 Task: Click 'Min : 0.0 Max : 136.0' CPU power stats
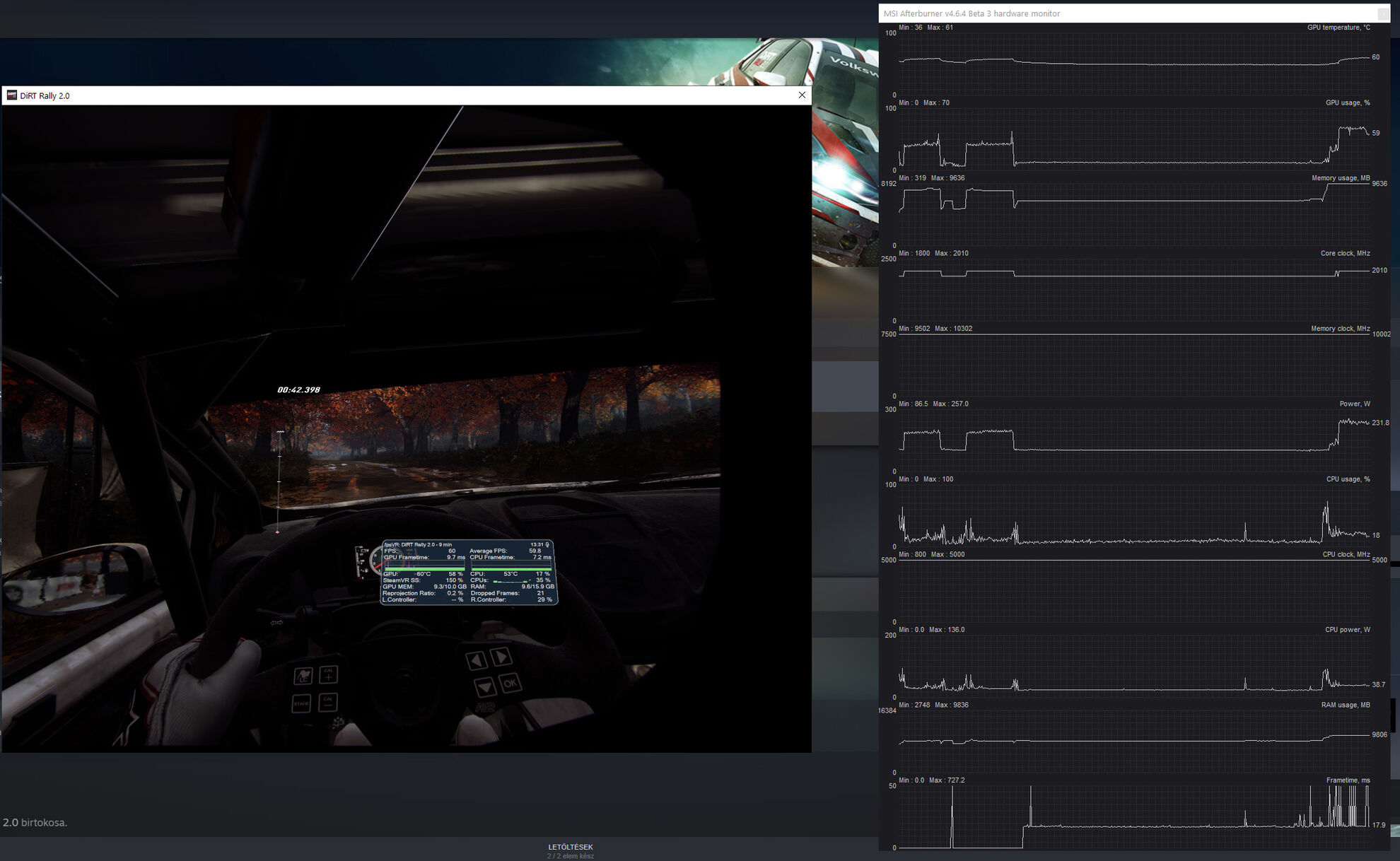pos(931,630)
